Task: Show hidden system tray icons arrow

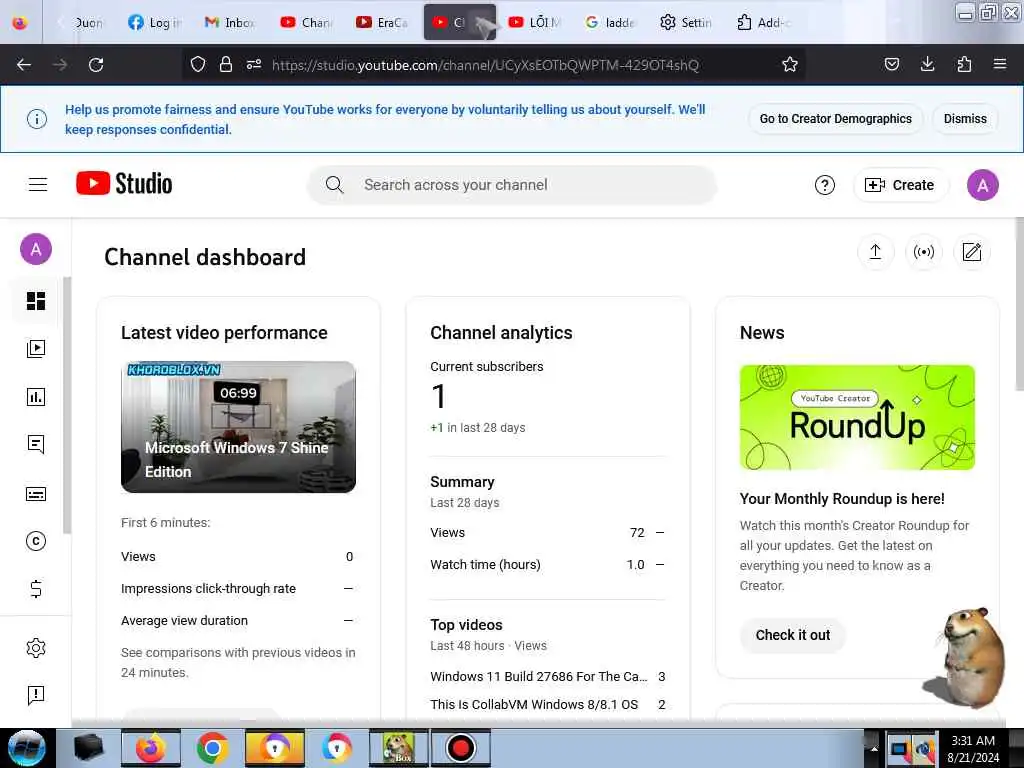Action: [874, 749]
